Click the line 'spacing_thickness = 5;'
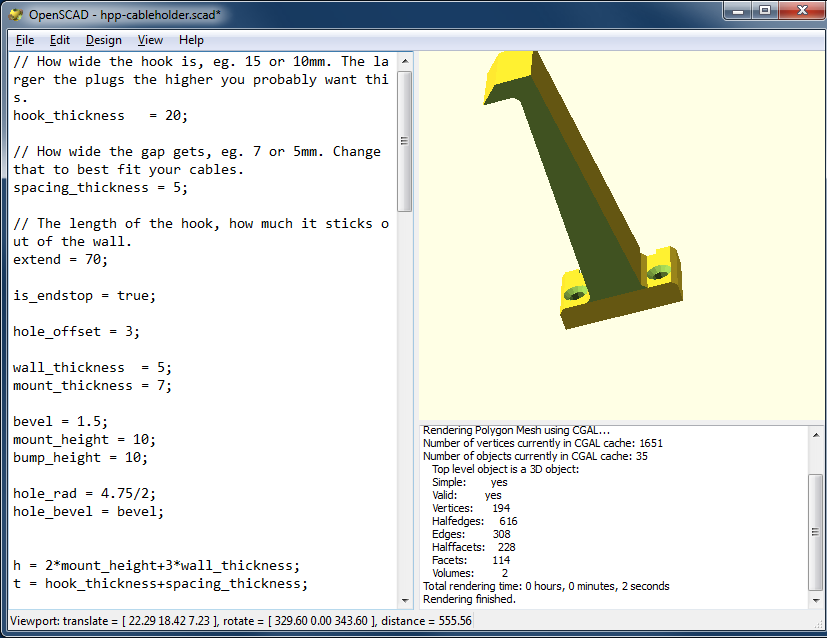827x638 pixels. click(100, 188)
